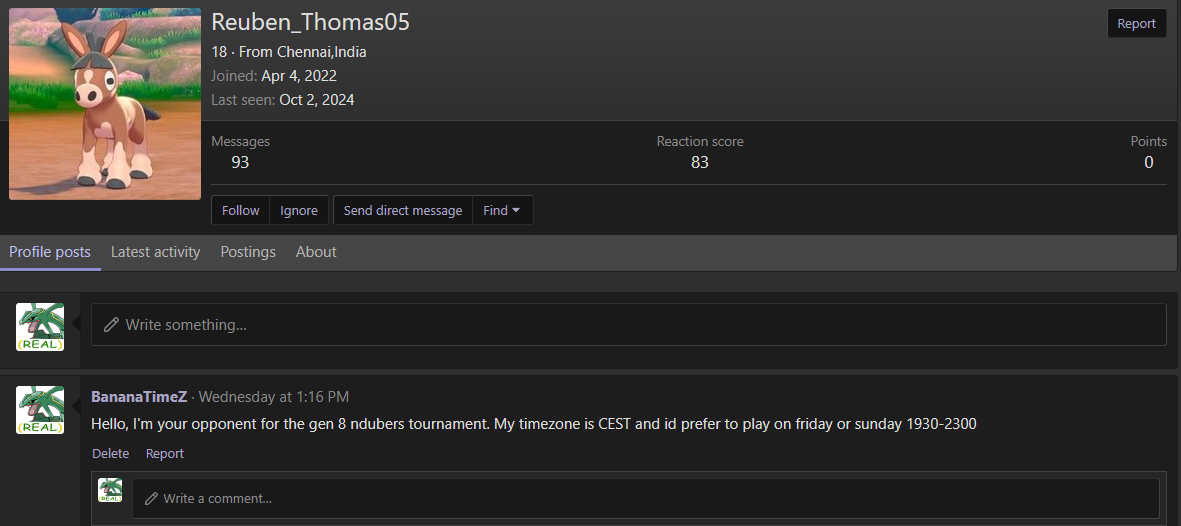Click into the Write a comment field
Image resolution: width=1181 pixels, height=526 pixels.
click(x=650, y=498)
